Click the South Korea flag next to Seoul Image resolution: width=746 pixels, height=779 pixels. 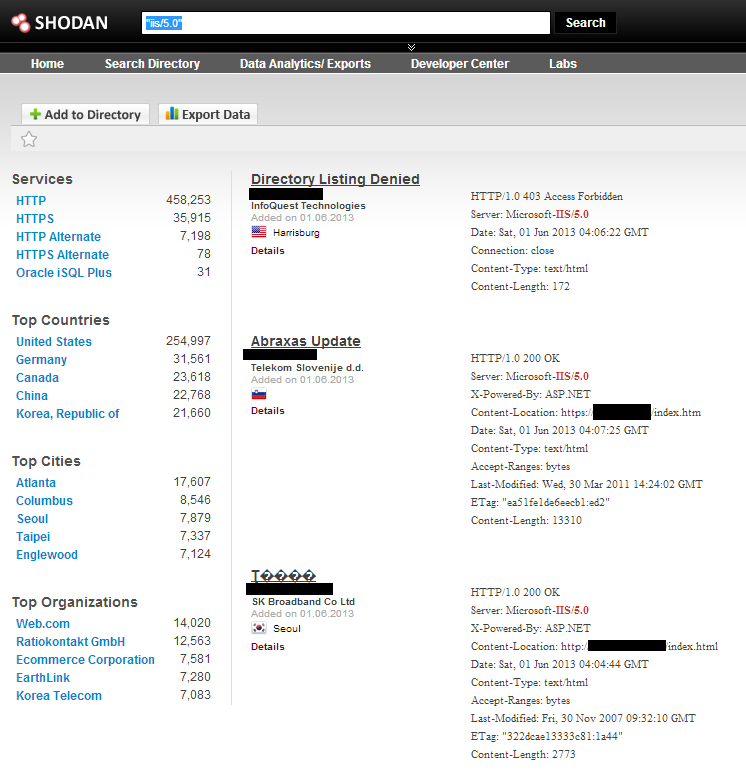pyautogui.click(x=259, y=628)
